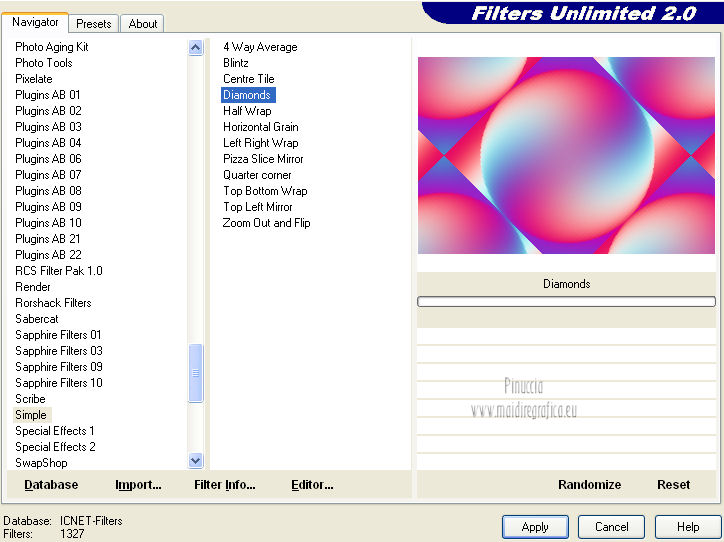Choose the Top Bottom Wrap filter

(265, 191)
